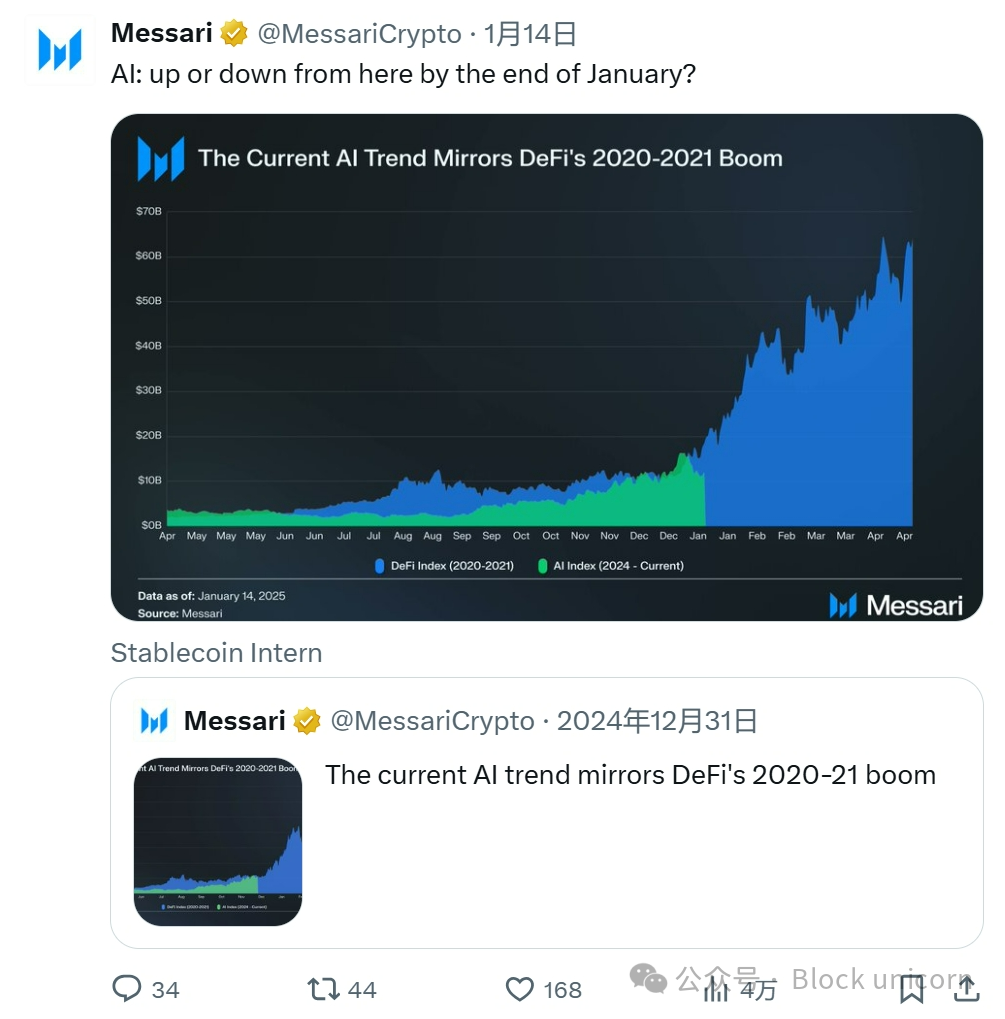Open the Messari display name link
1005x1019 pixels.
(x=161, y=33)
